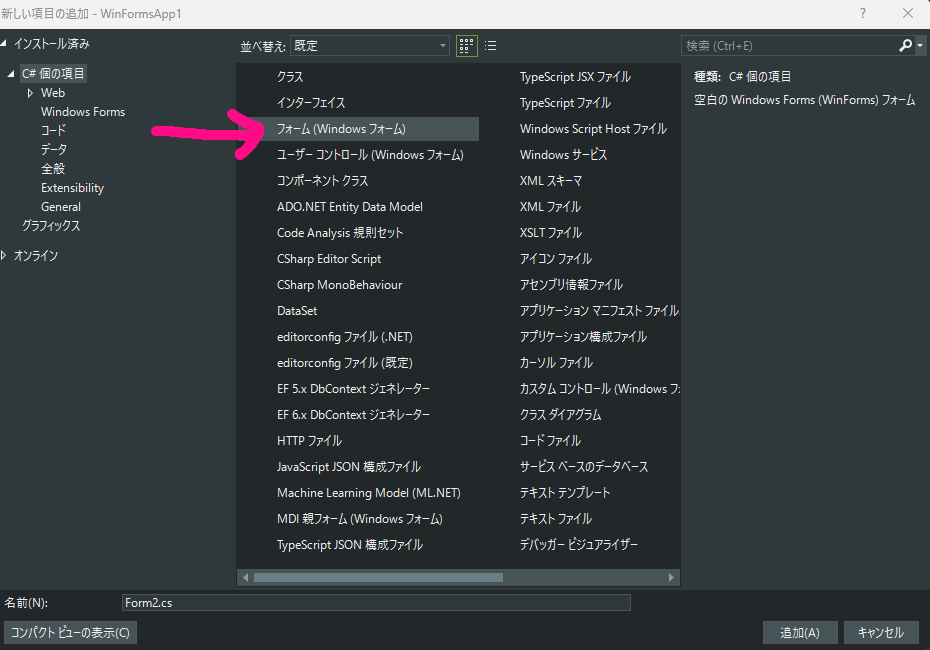Select the グラフィックス category
The width and height of the screenshot is (930, 650).
tap(51, 226)
